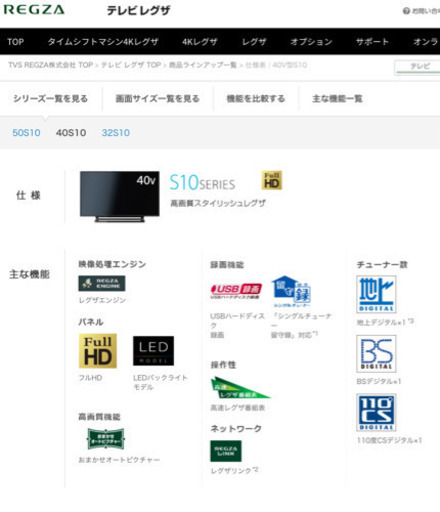The width and height of the screenshot is (440, 512).
Task: Follow TVS REGZA株式会社 TOP breadcrumb link
Action: 51,65
